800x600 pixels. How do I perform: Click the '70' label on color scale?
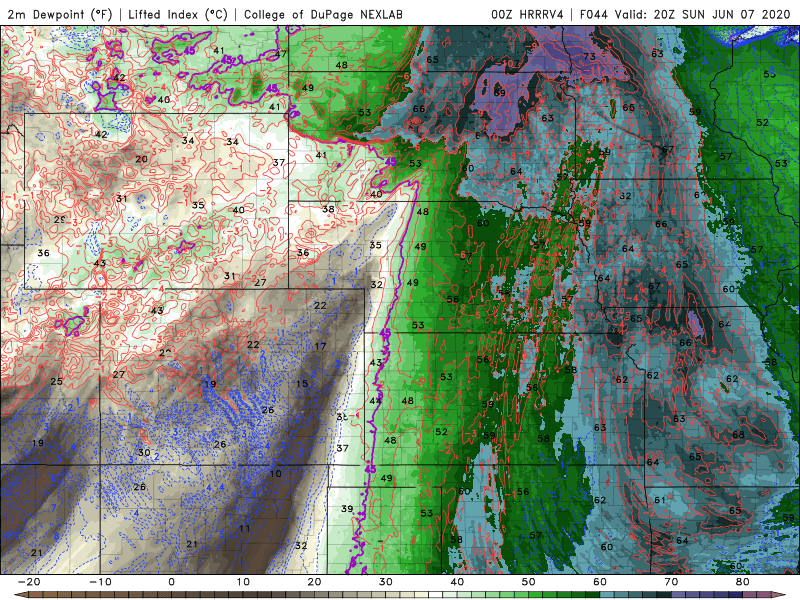click(x=671, y=582)
